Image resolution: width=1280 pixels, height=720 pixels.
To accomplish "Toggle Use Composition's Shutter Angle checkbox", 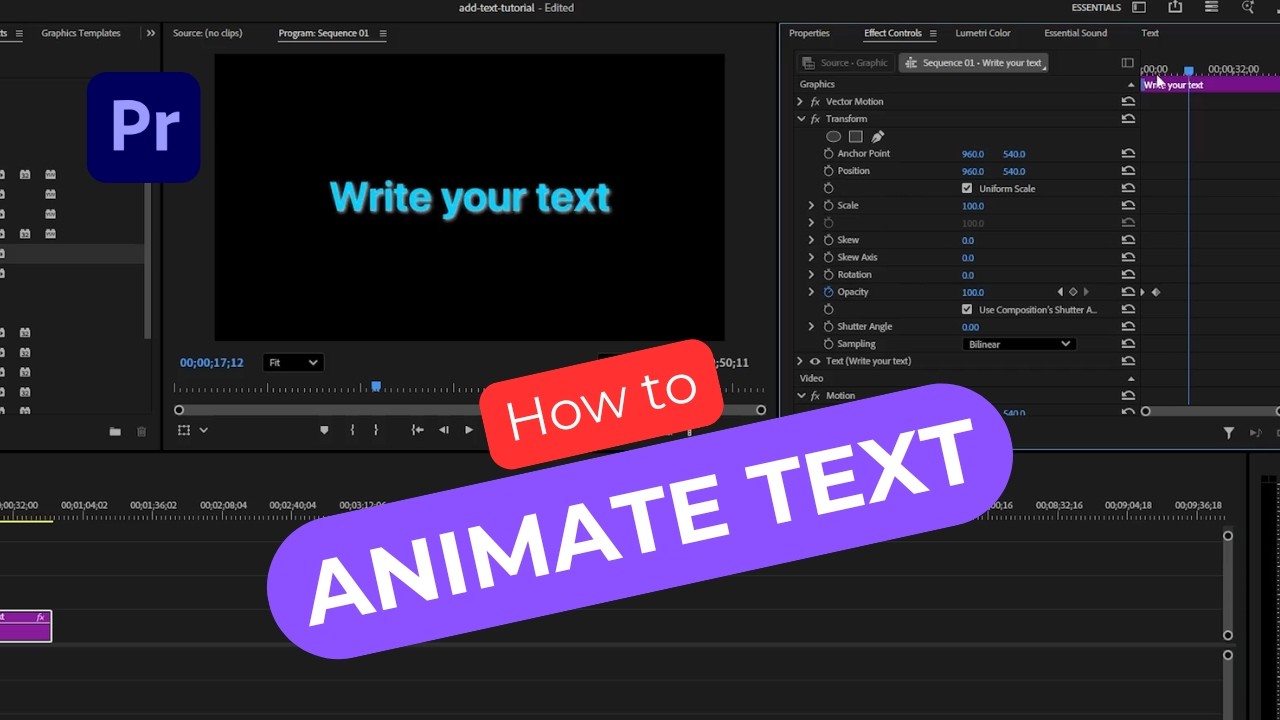I will (x=967, y=309).
